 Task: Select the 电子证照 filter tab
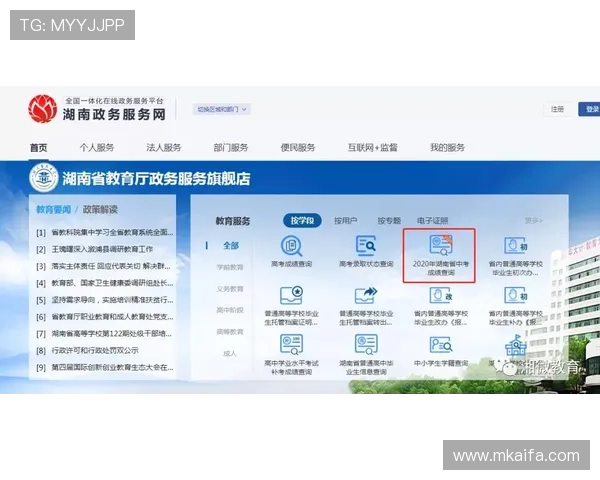[x=432, y=221]
